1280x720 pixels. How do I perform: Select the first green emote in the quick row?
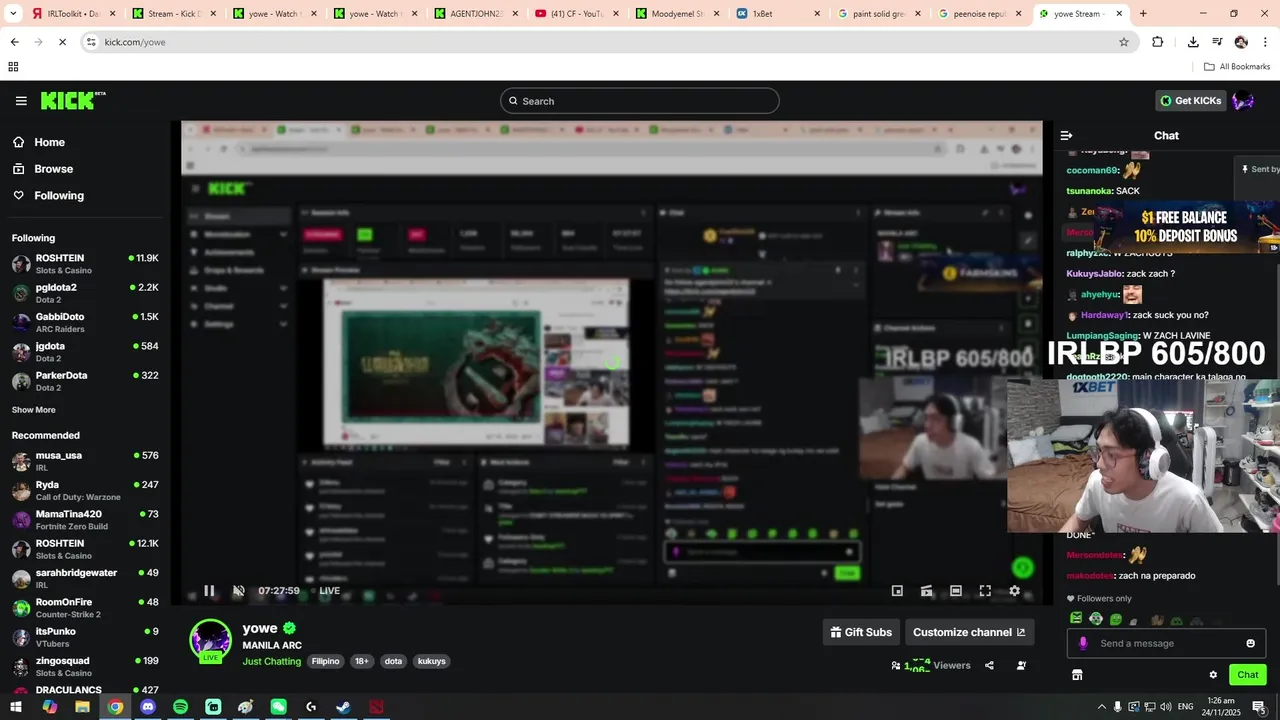pos(1076,619)
